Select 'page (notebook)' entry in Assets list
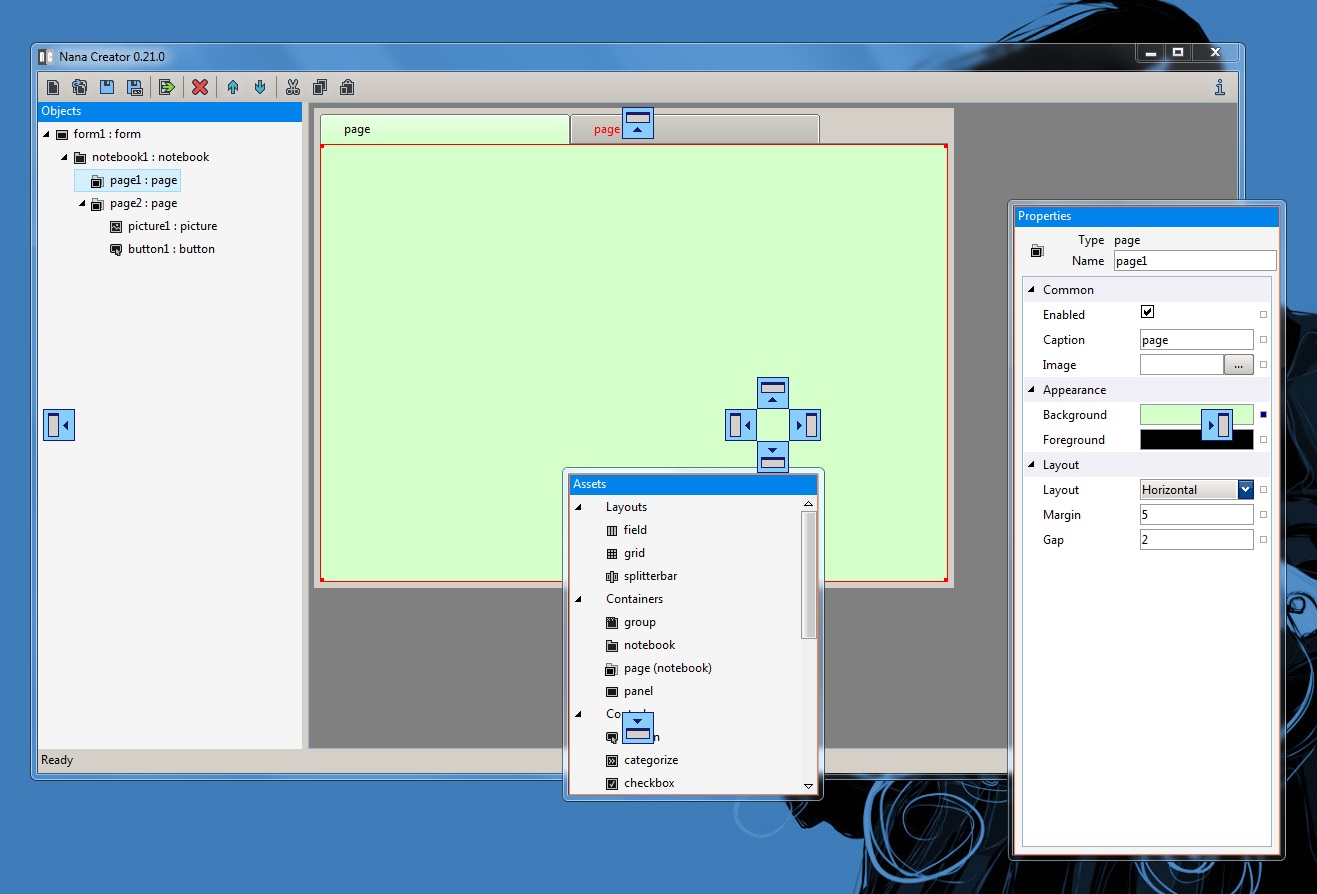The width and height of the screenshot is (1317, 894). click(668, 668)
